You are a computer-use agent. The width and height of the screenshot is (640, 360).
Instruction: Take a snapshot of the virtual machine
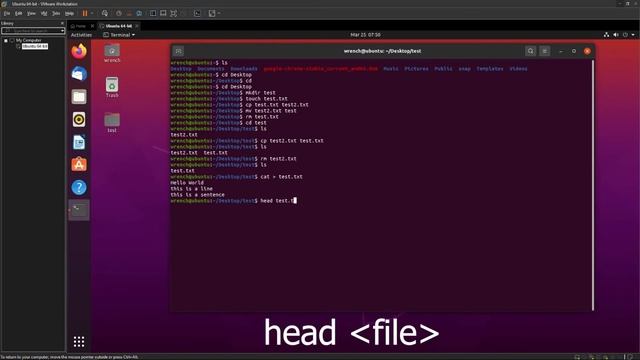pos(119,13)
